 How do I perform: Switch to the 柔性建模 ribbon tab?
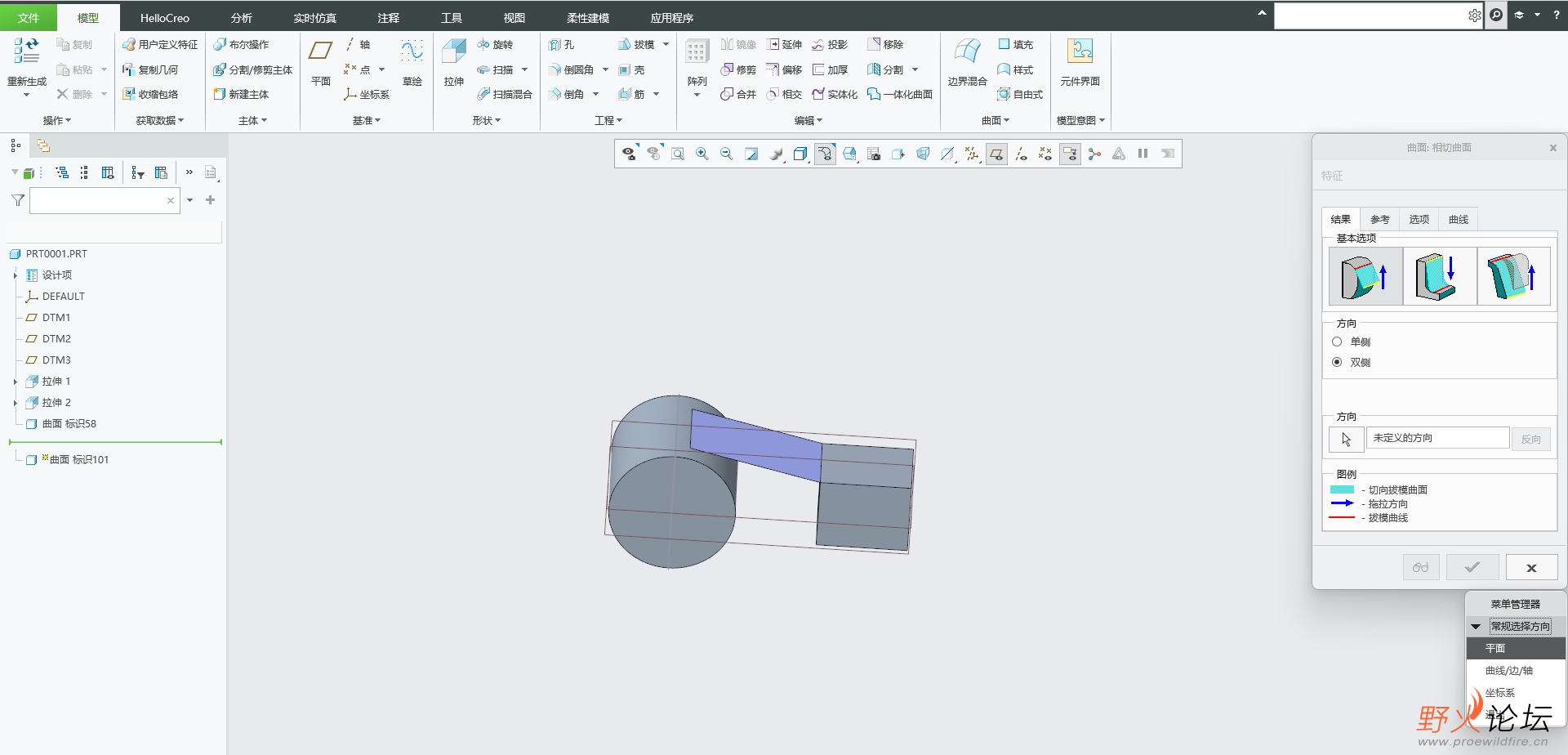point(588,17)
